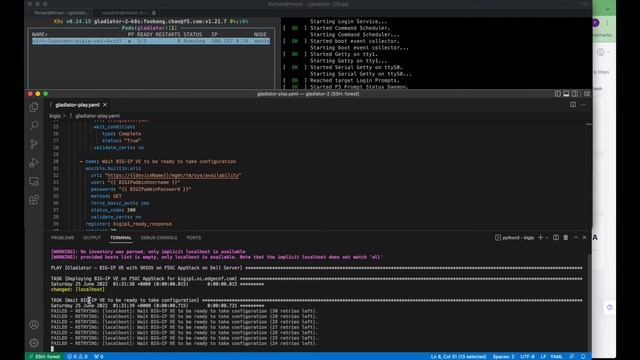Kill the terminal with trash icon
The image size is (640, 360).
[566, 238]
